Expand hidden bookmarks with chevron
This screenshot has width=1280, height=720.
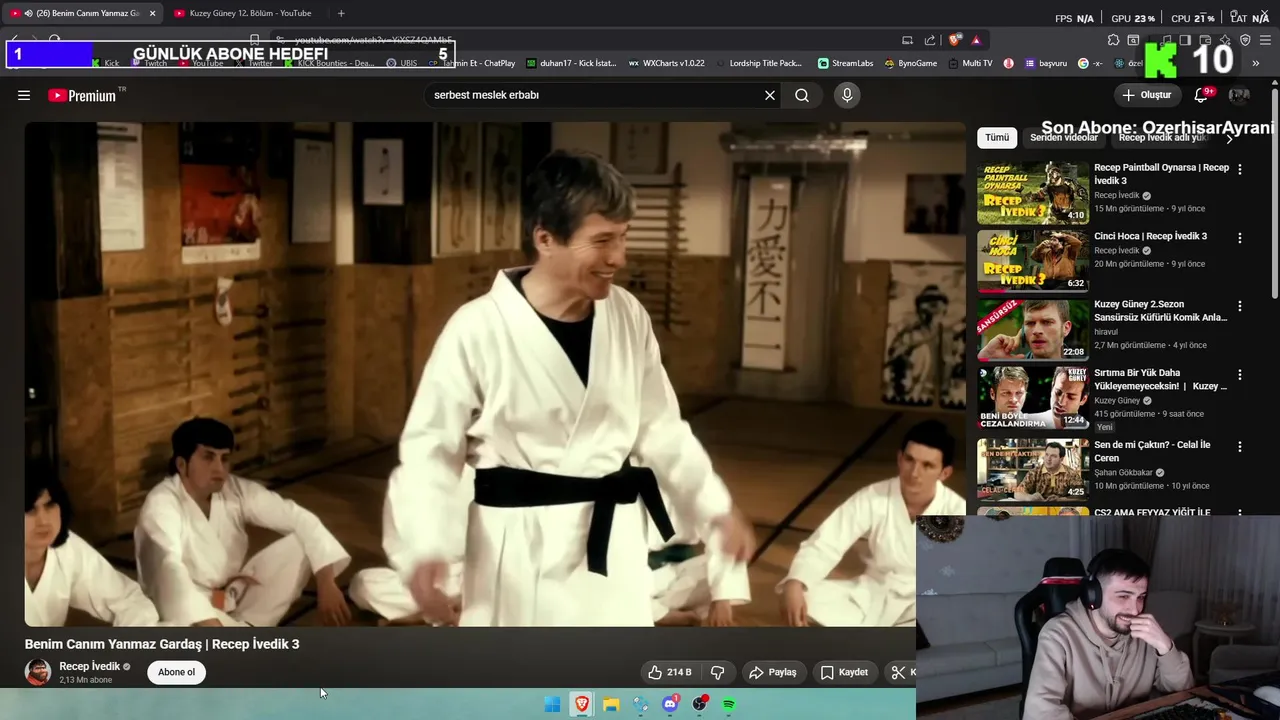(x=1256, y=63)
